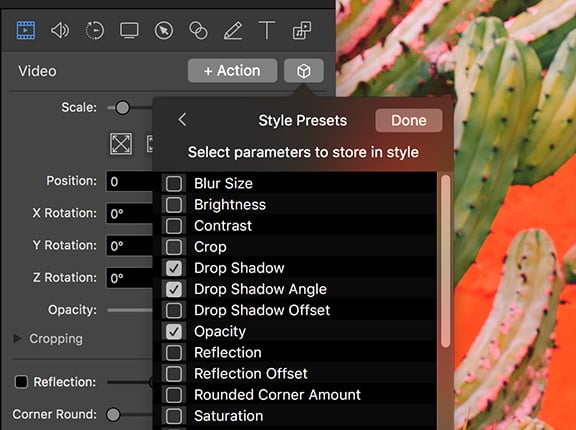The width and height of the screenshot is (576, 430).
Task: Check Rounded Corner Amount
Action: coord(174,395)
